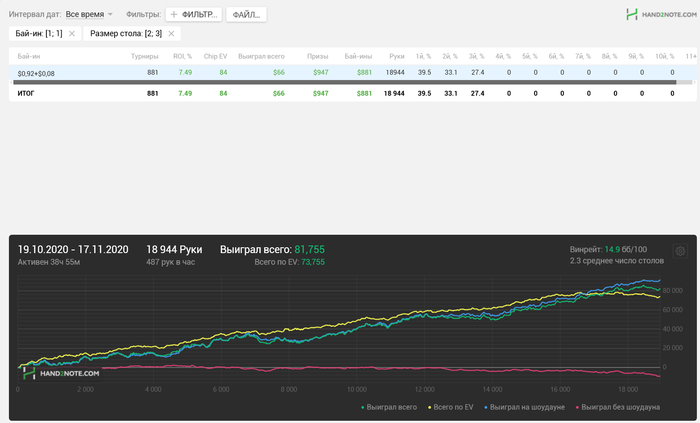This screenshot has height=423, width=700.
Task: Click the 'Фильтры:' label
Action: pyautogui.click(x=143, y=14)
